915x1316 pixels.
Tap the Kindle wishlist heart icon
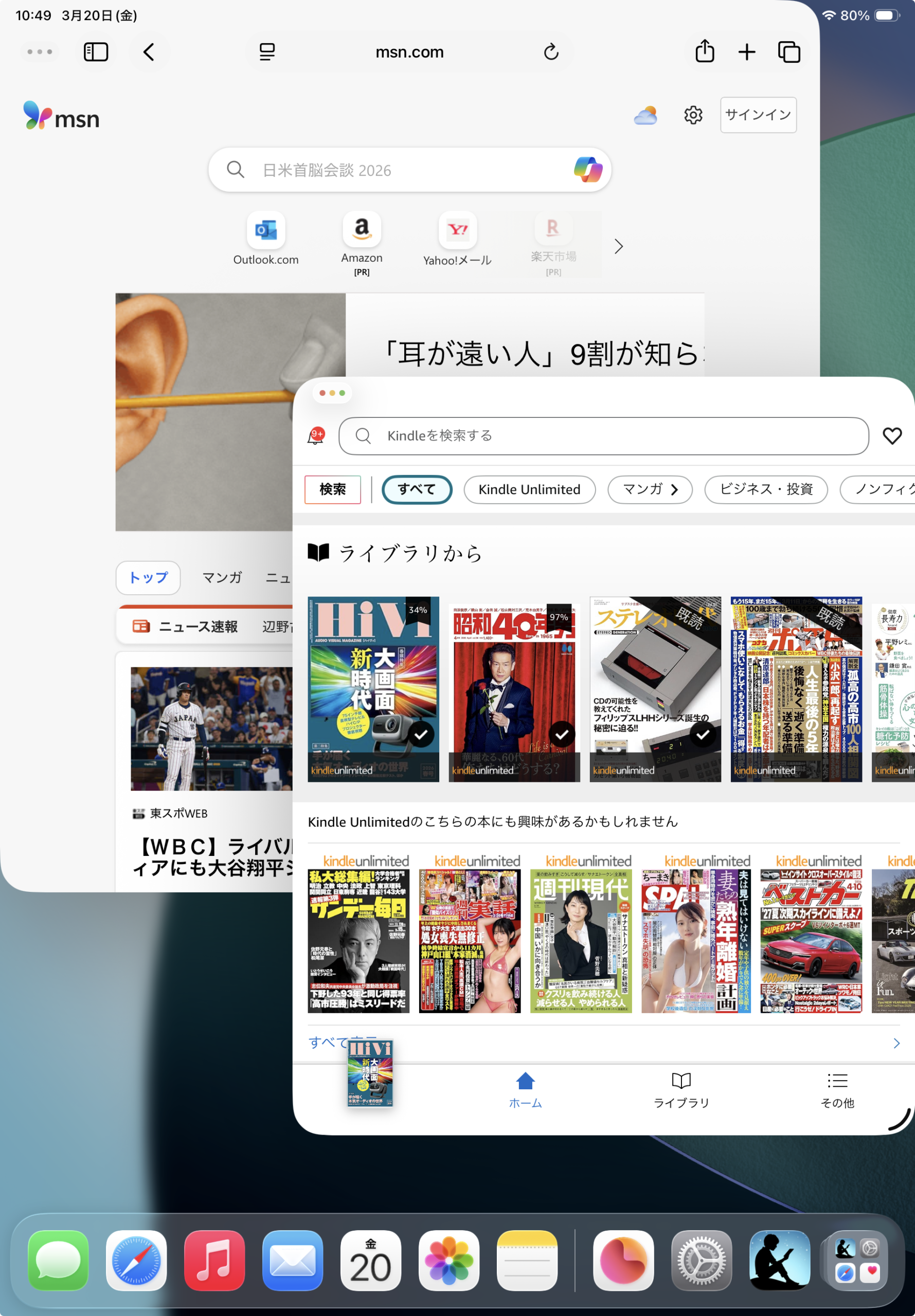[891, 436]
